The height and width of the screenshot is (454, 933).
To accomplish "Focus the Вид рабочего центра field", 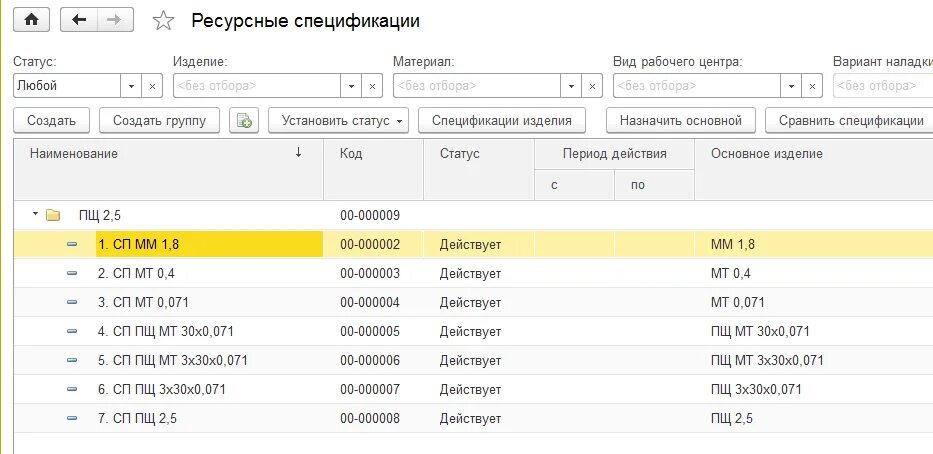I will click(697, 86).
